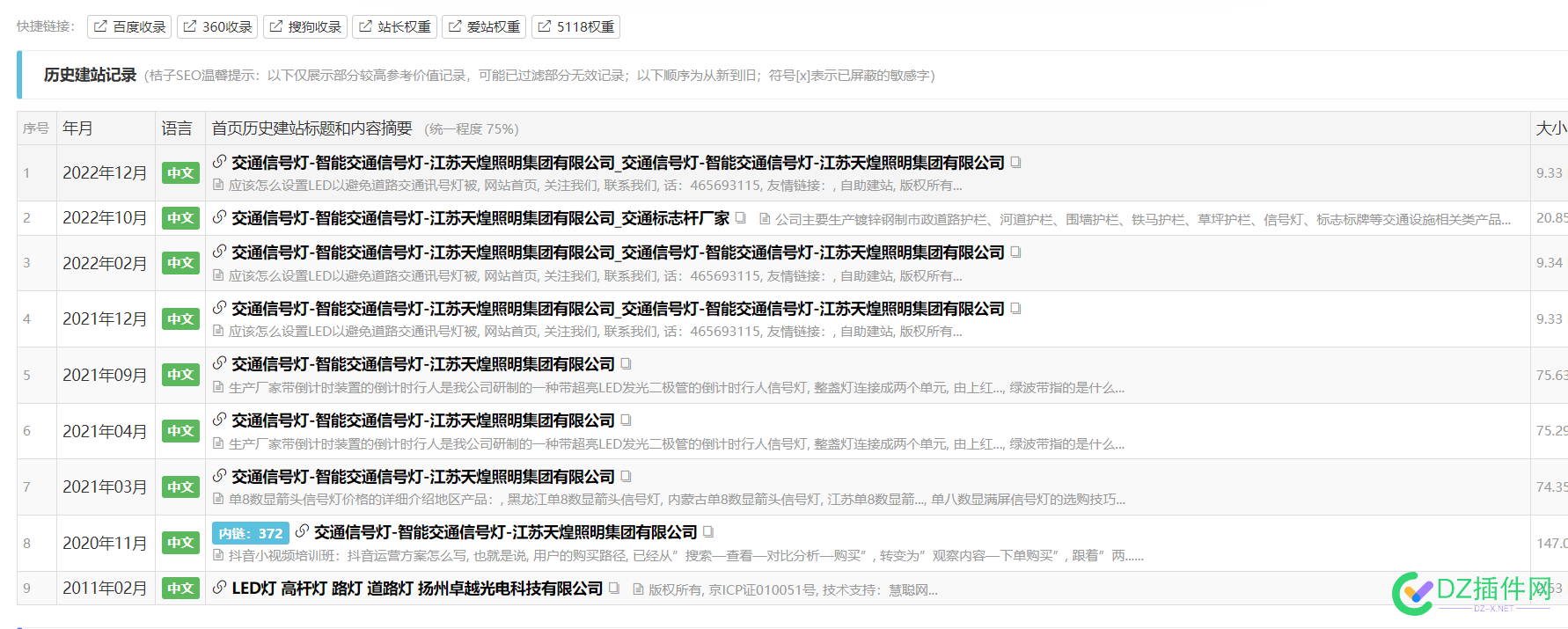Open the site title link in row 2021年09月
Viewport: 1568px width, 629px height.
point(423,364)
